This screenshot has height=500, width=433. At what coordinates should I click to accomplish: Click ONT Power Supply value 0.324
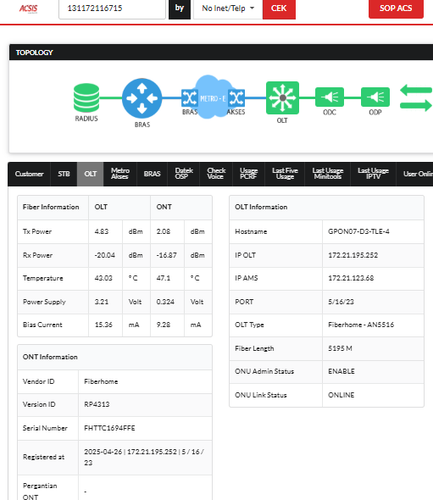165,302
